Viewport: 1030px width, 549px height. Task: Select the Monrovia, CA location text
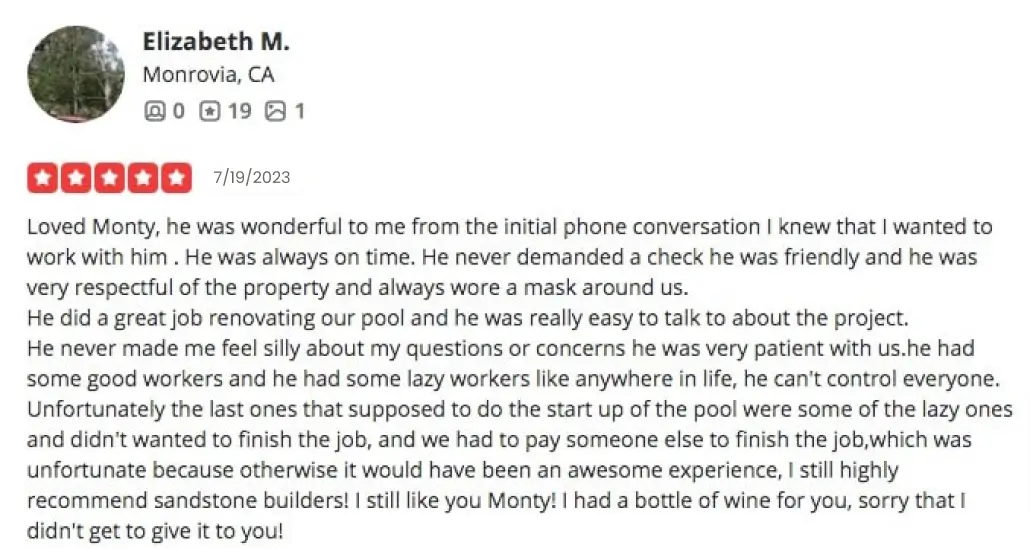pos(208,74)
